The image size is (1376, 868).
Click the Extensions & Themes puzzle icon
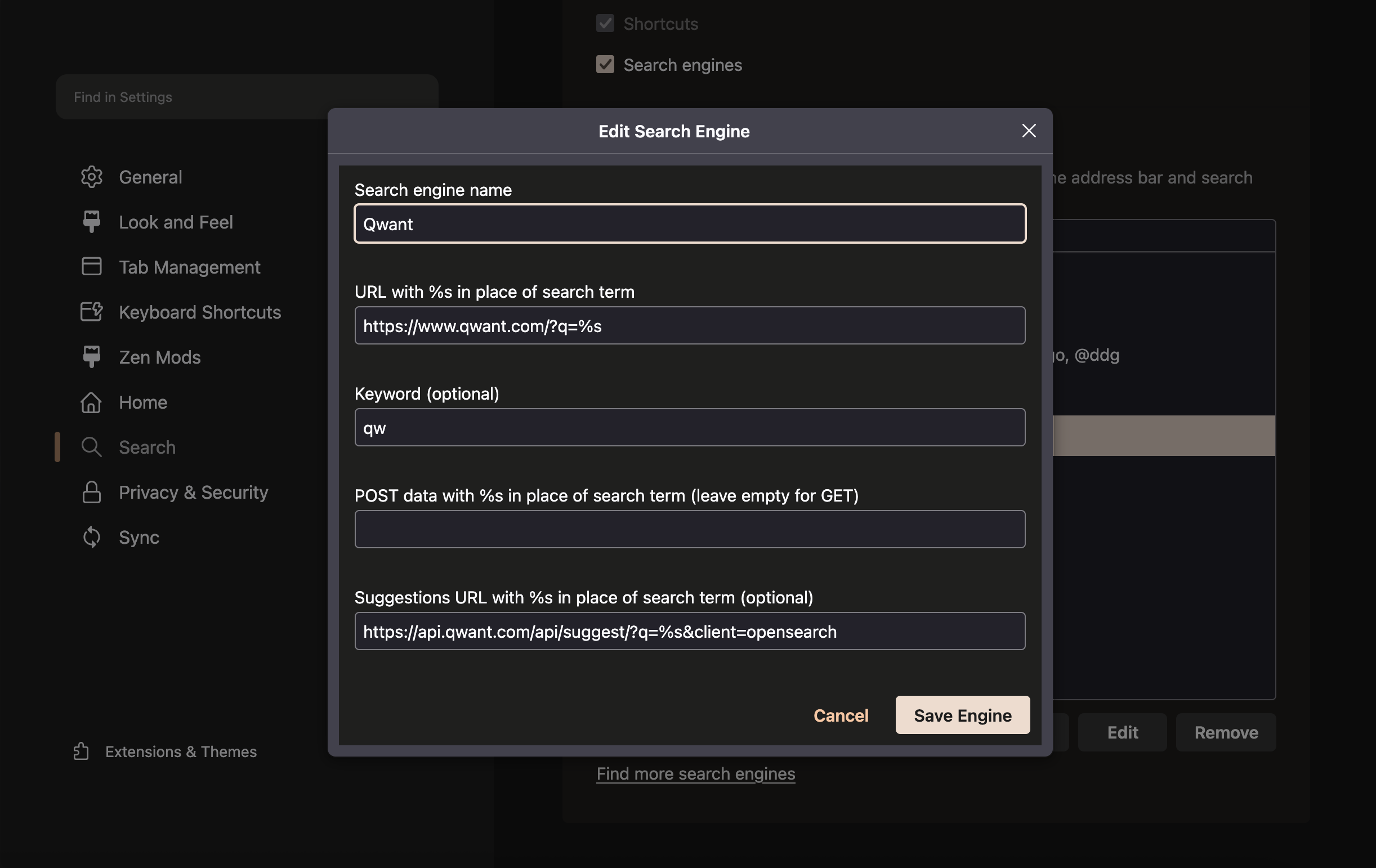(x=81, y=751)
